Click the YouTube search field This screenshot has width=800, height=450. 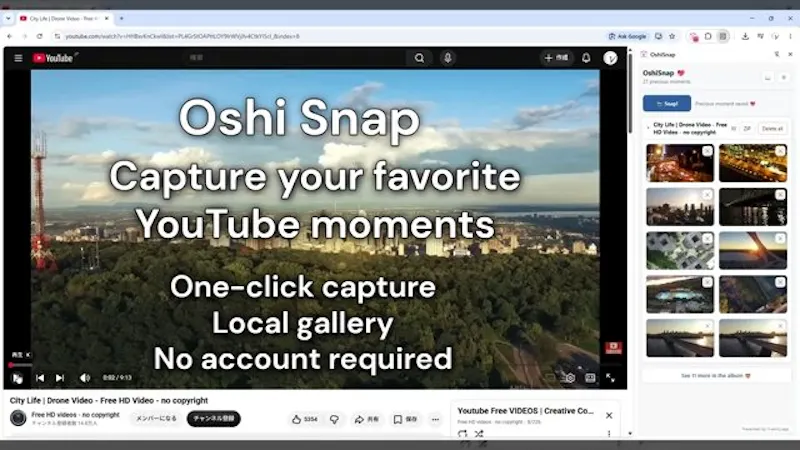pos(295,58)
